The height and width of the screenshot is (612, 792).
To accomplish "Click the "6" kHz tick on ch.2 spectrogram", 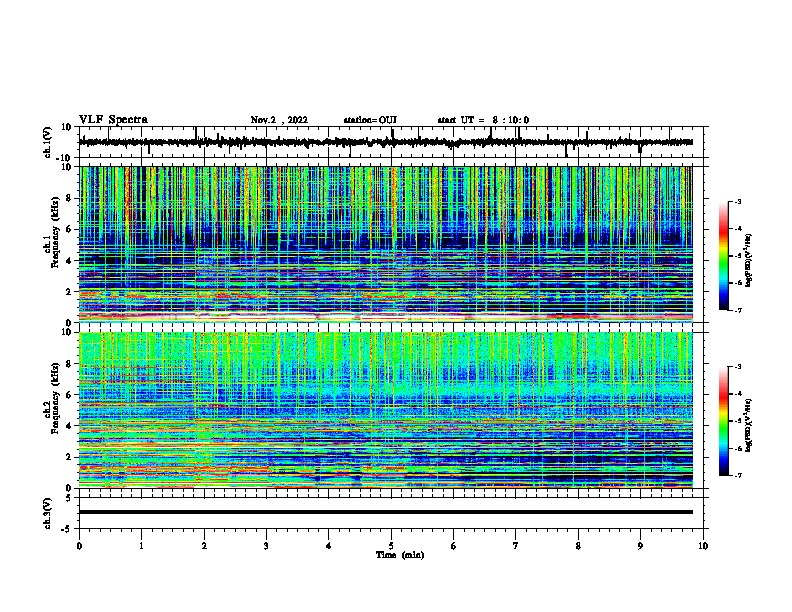I will coord(70,395).
